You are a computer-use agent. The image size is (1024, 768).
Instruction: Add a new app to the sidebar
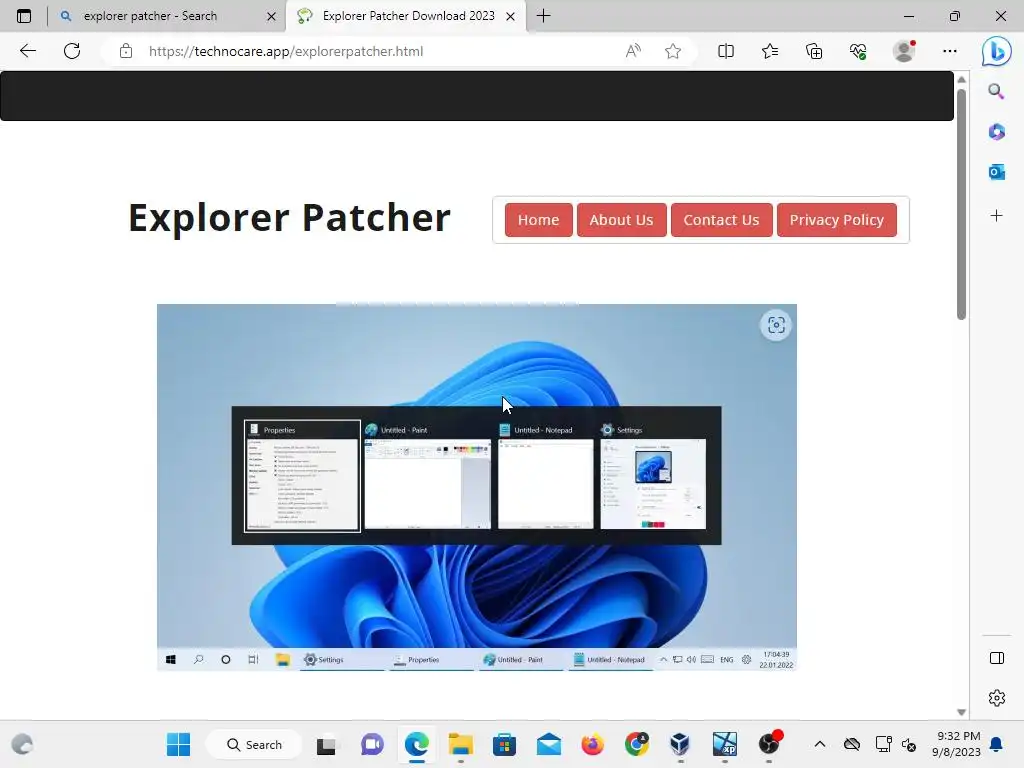tap(996, 216)
